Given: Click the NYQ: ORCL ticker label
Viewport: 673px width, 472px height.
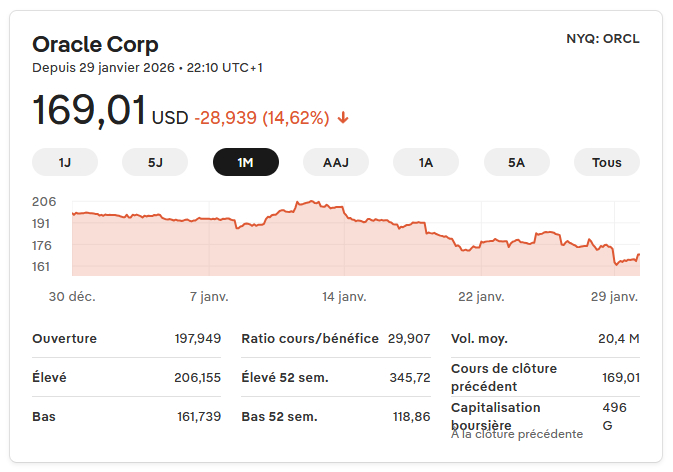Looking at the screenshot, I should click(x=602, y=39).
